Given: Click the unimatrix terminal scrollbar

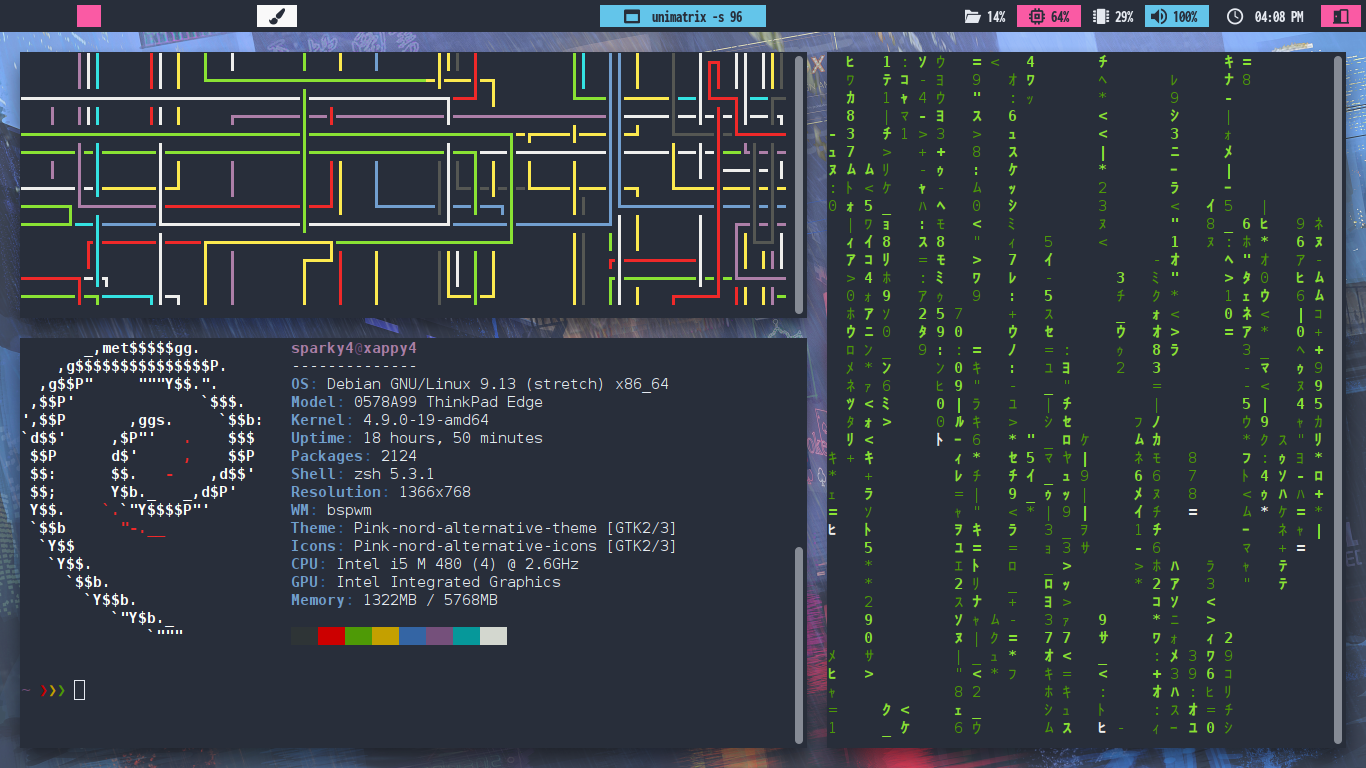Looking at the screenshot, I should pyautogui.click(x=1337, y=400).
